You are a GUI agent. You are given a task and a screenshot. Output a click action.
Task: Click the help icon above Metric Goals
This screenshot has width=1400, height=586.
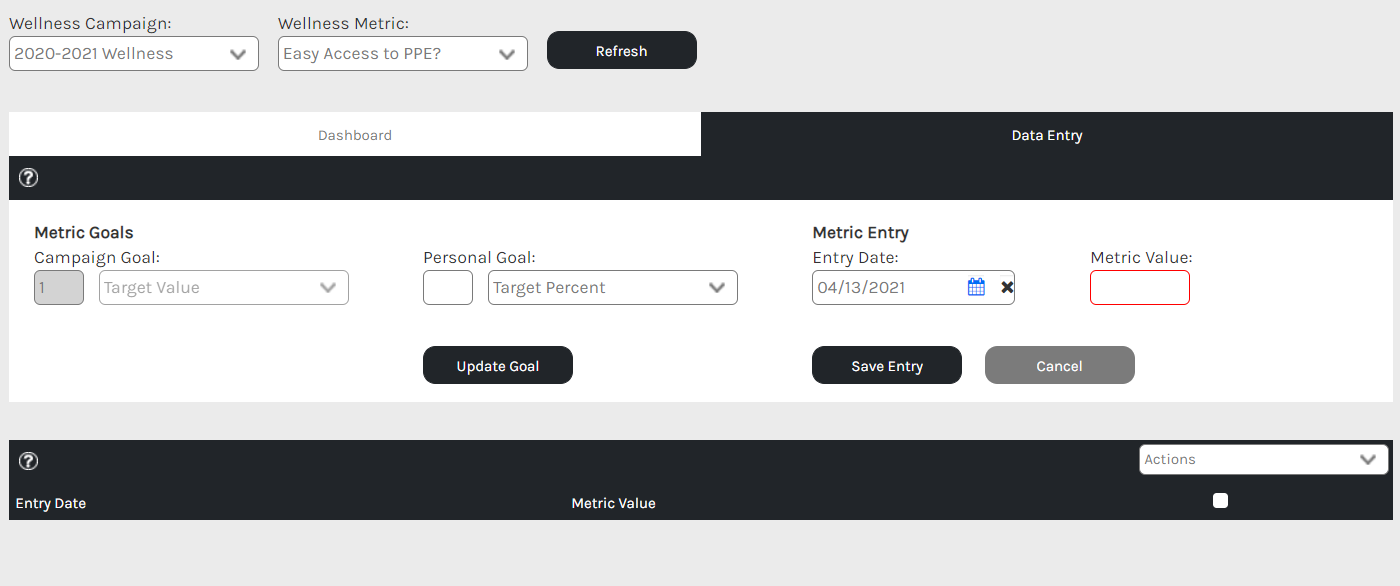(x=29, y=178)
